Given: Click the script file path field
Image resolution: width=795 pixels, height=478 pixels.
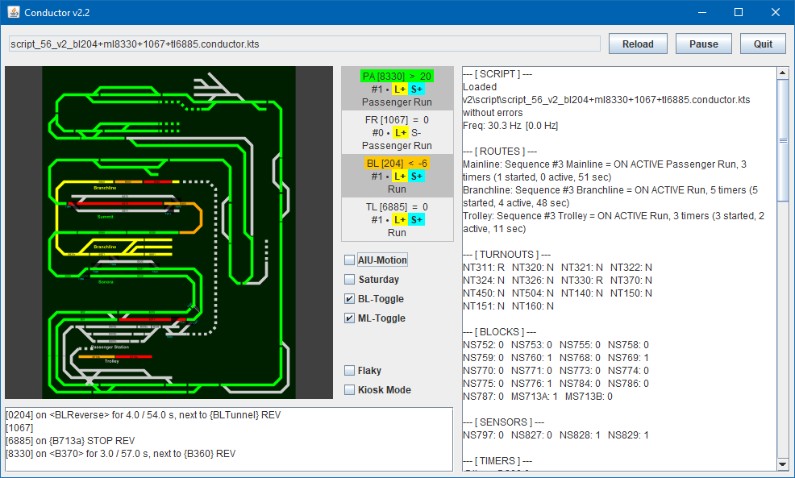Looking at the screenshot, I should pos(304,44).
